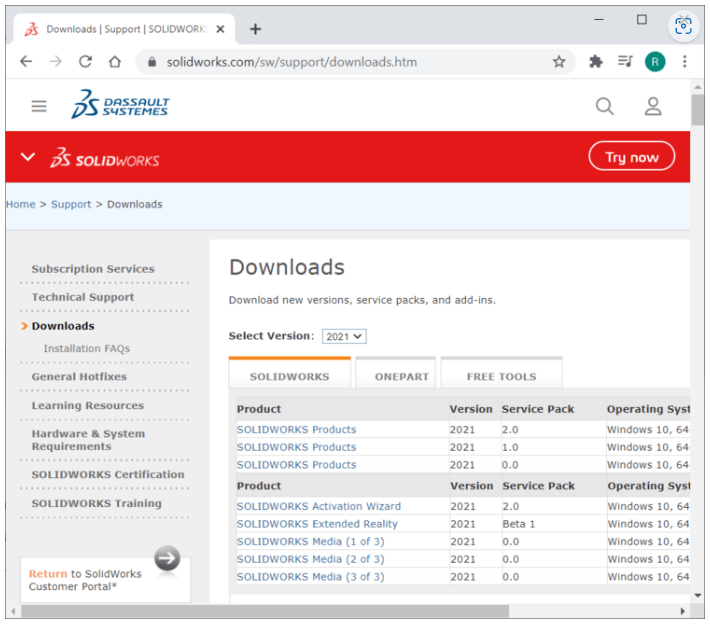Viewport: 710px width, 625px height.
Task: Open user account profile icon
Action: (653, 106)
